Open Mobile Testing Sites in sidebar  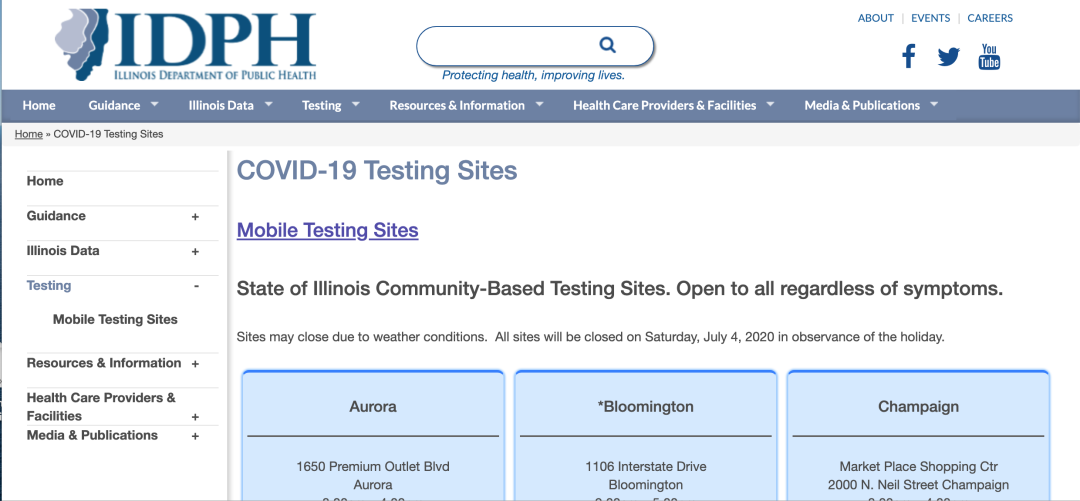[115, 320]
